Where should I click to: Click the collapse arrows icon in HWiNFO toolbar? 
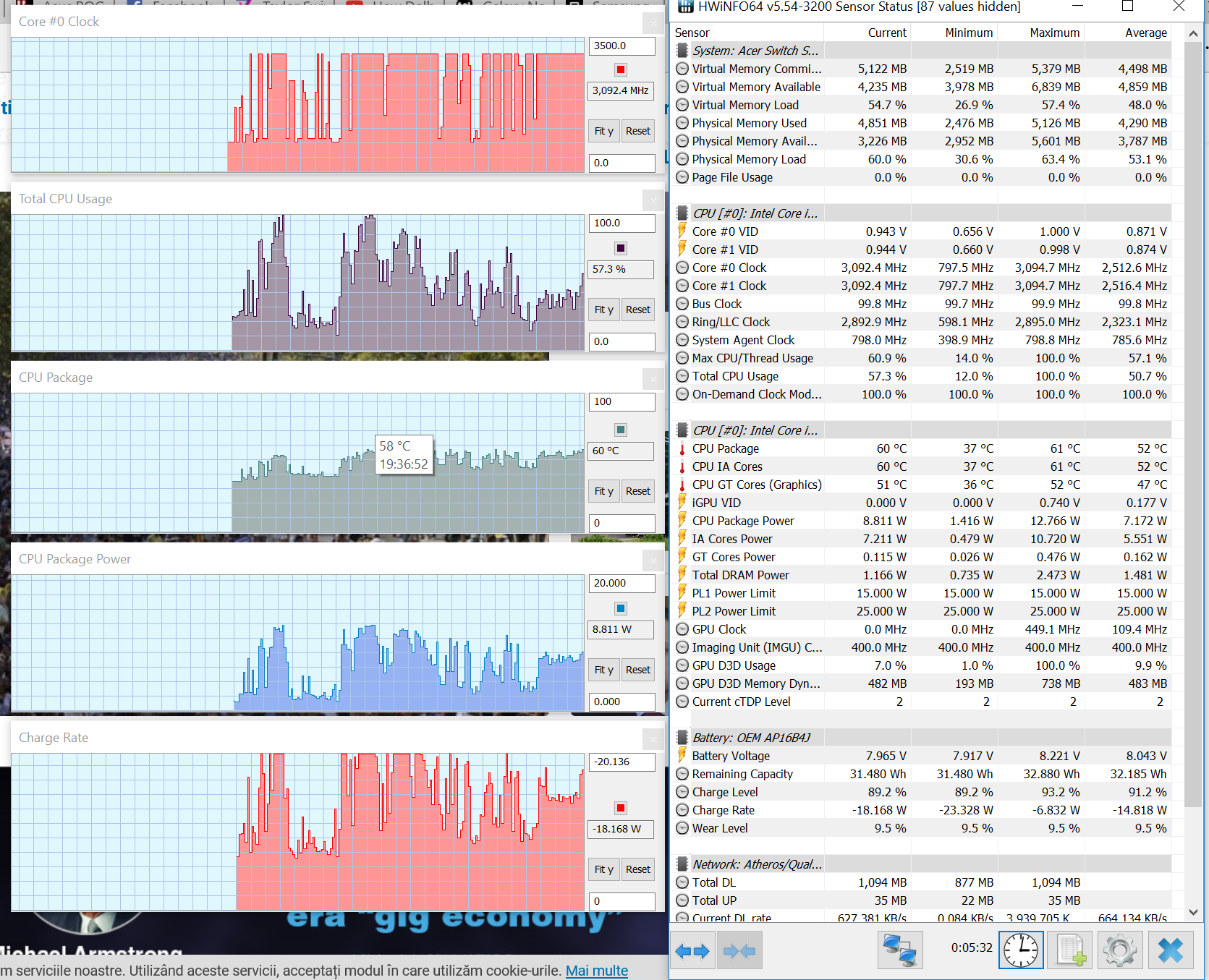(x=739, y=950)
